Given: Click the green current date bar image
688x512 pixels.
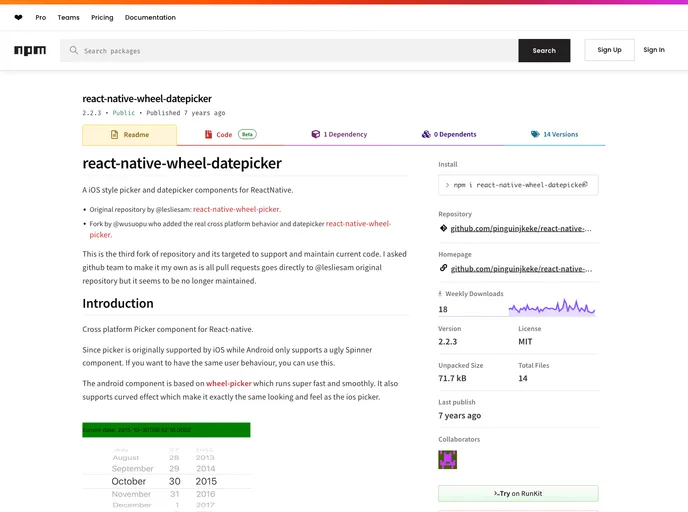Looking at the screenshot, I should click(166, 430).
